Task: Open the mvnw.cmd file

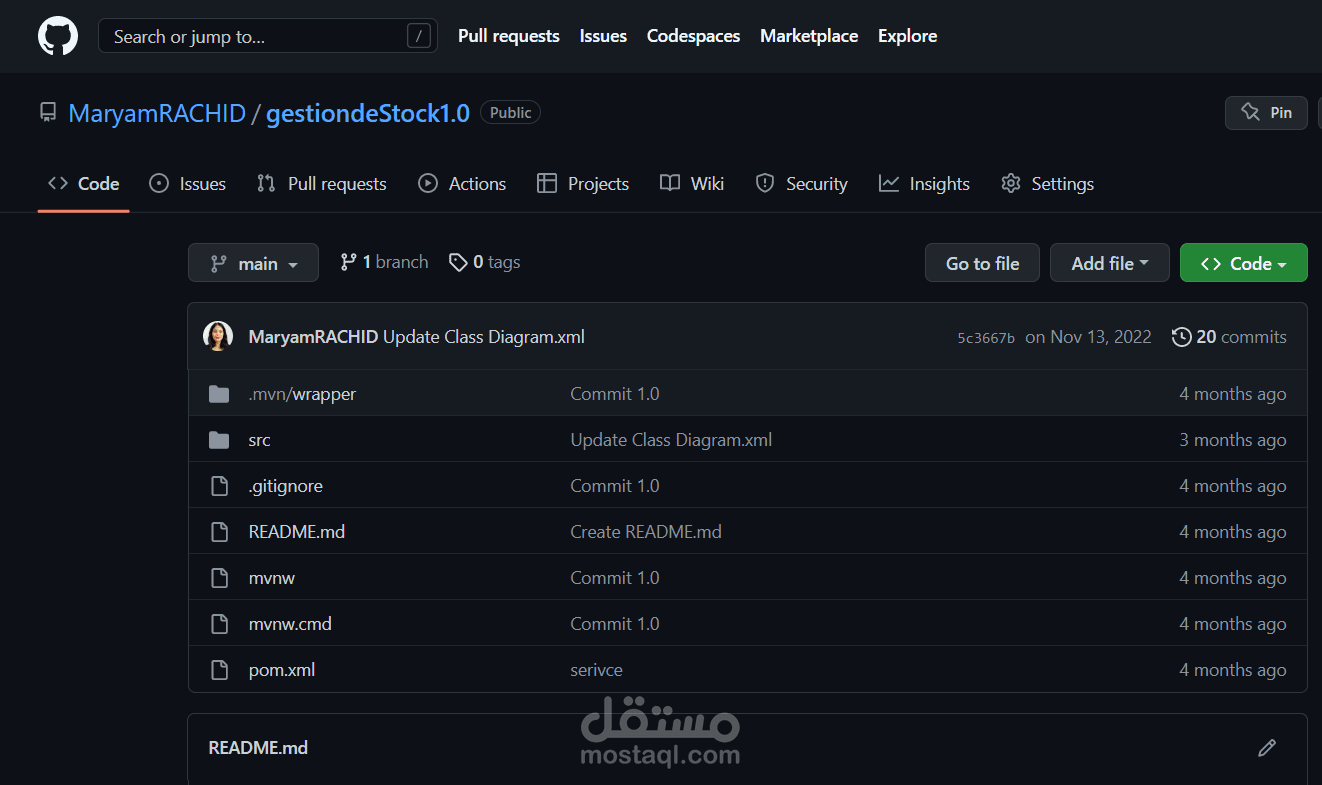Action: pyautogui.click(x=290, y=624)
